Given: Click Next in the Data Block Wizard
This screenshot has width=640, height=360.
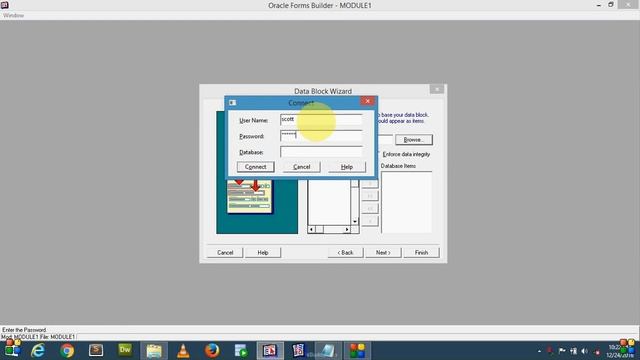Looking at the screenshot, I should click(383, 253).
